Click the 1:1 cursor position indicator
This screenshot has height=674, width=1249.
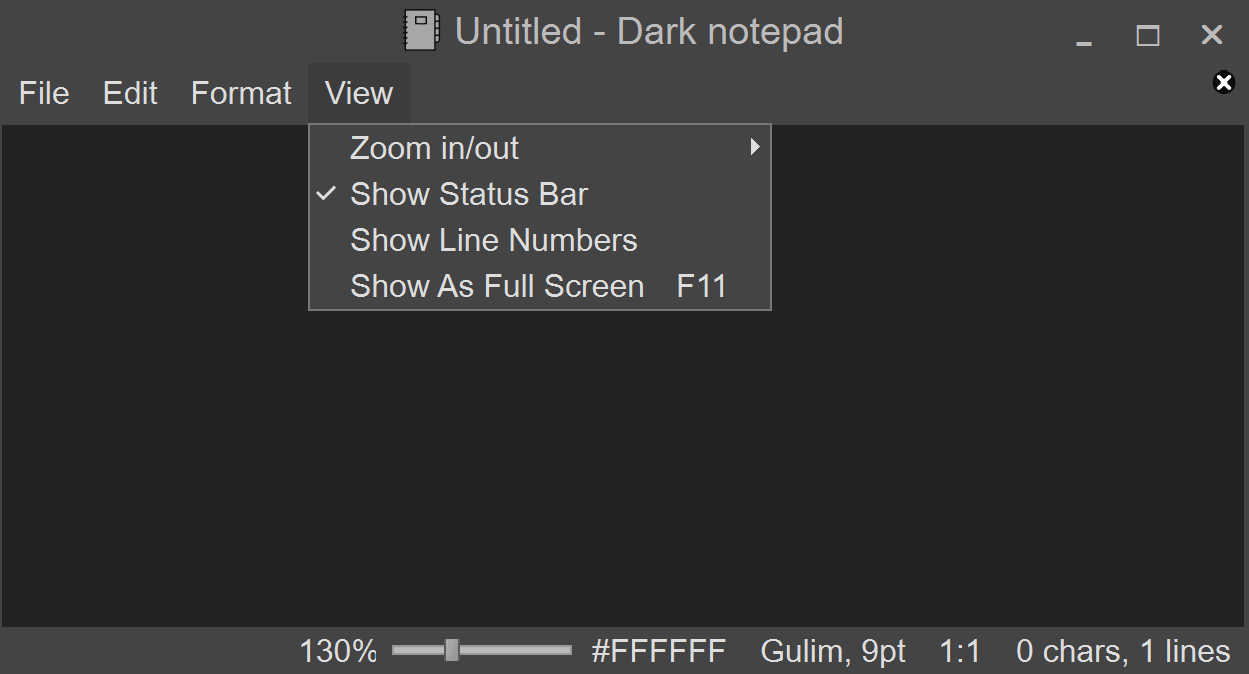coord(960,651)
